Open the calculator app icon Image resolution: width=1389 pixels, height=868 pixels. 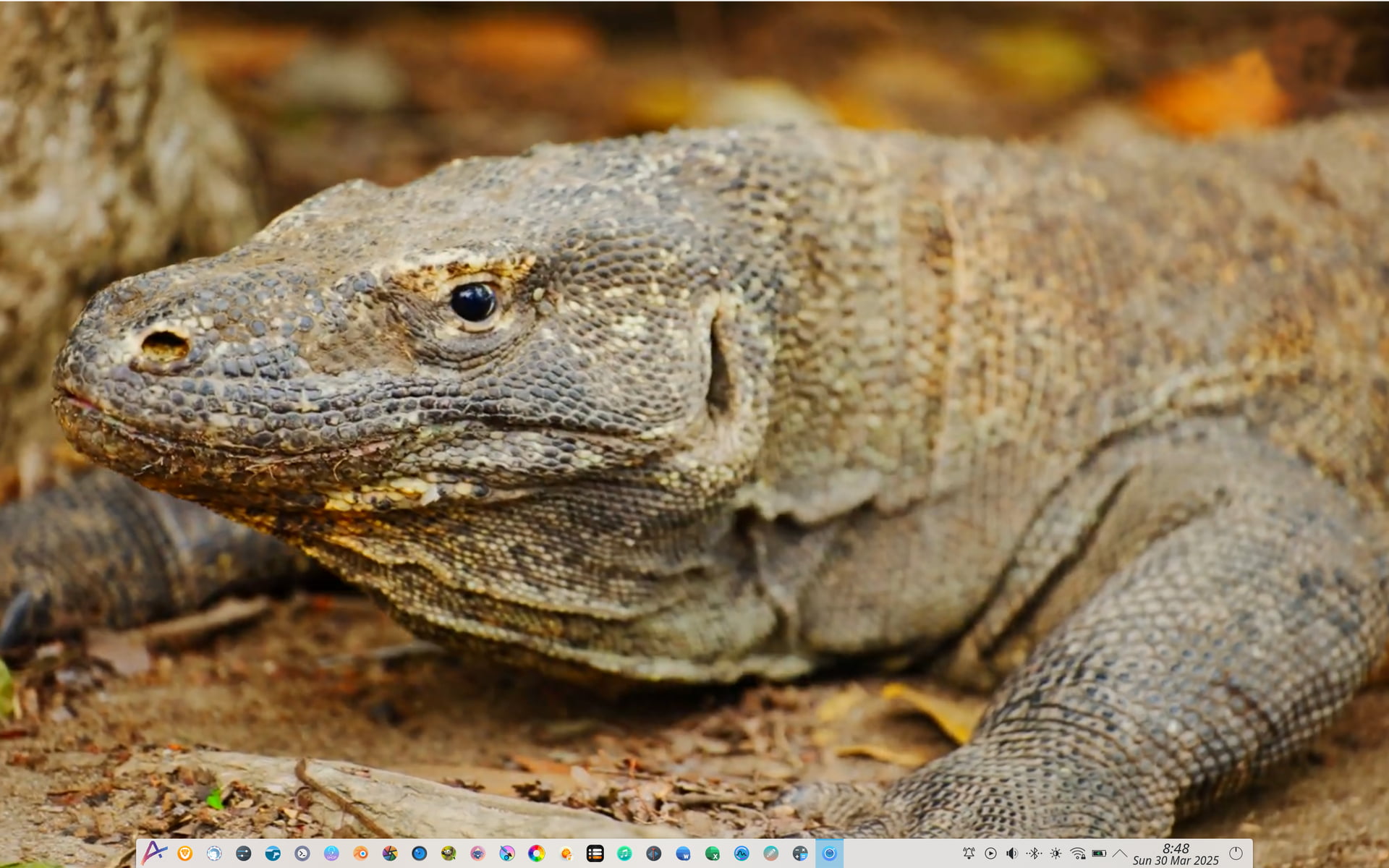pos(800,854)
